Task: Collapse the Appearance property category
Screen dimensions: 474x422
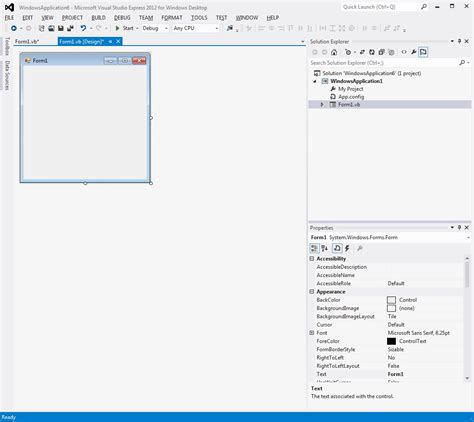Action: (312, 292)
